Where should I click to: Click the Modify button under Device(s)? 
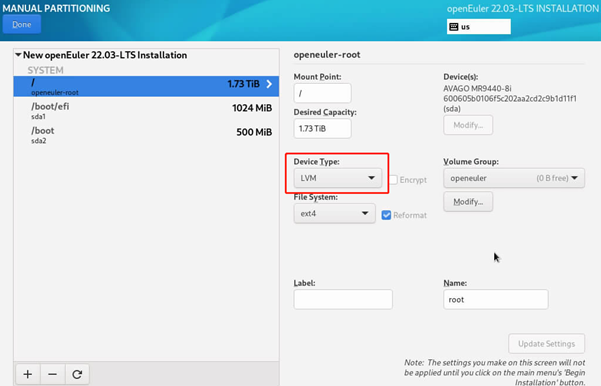pos(468,125)
